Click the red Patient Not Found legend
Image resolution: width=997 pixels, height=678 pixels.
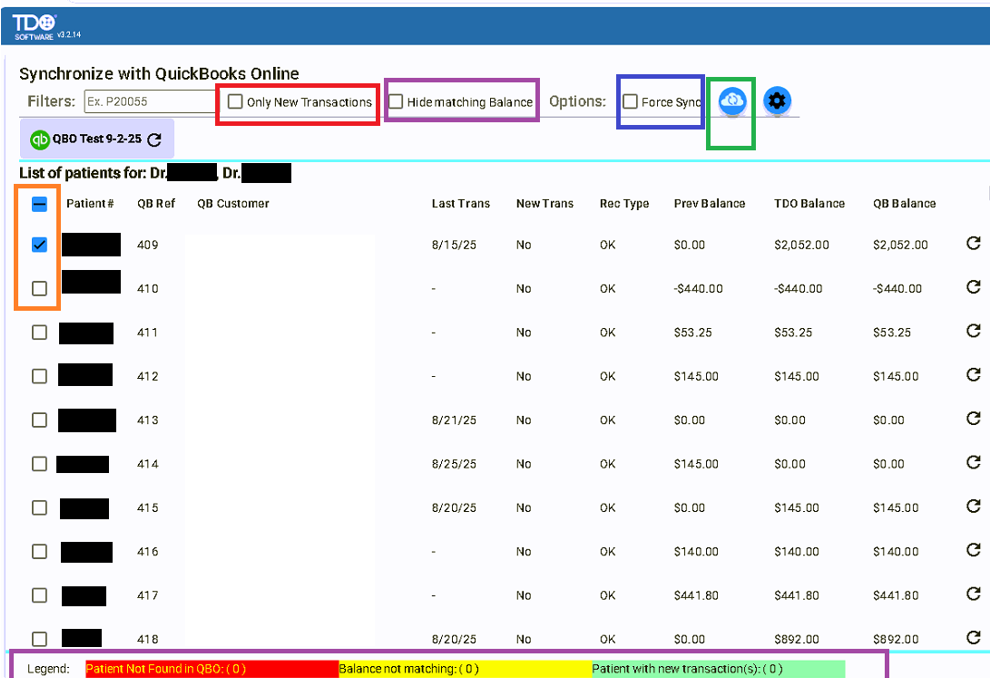coord(166,669)
